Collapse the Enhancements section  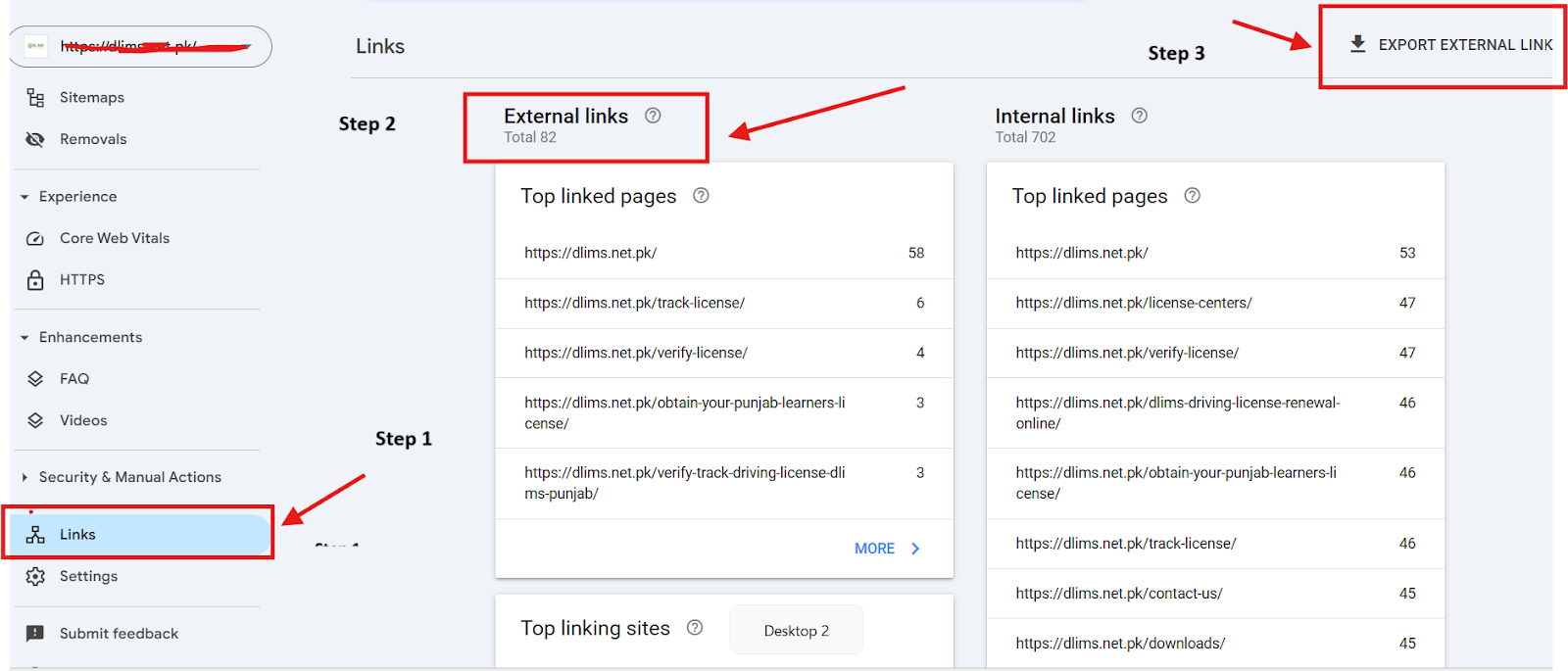[24, 338]
